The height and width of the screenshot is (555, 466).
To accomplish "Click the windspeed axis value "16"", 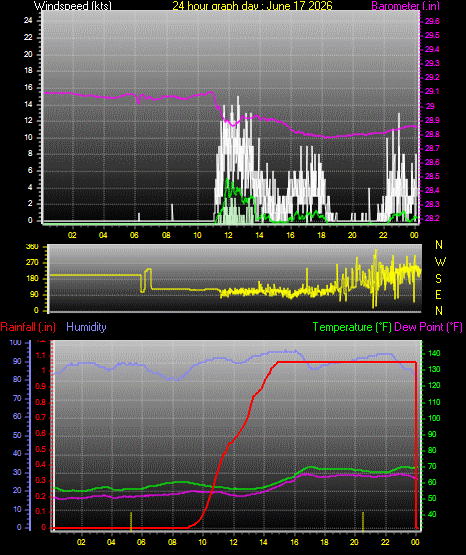I will 28,87.
